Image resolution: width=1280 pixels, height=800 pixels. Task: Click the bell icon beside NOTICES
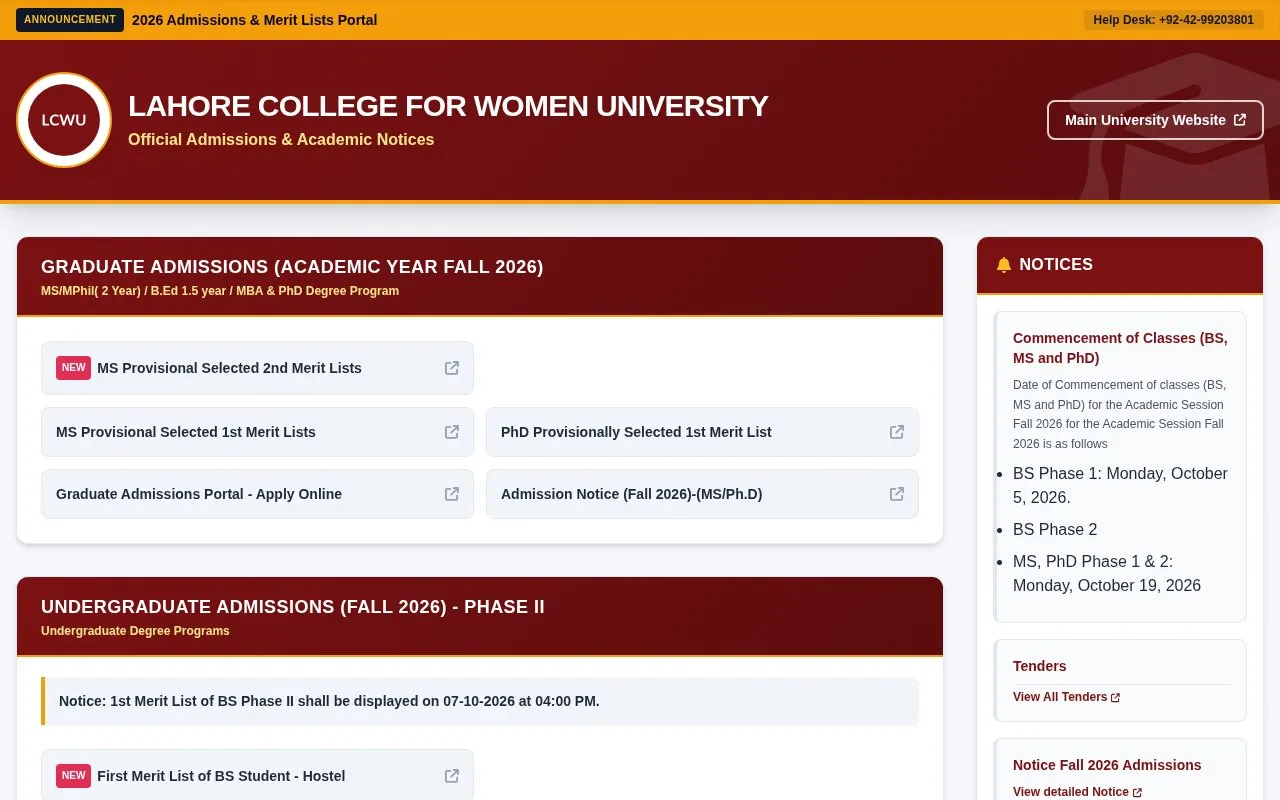[x=1004, y=265]
